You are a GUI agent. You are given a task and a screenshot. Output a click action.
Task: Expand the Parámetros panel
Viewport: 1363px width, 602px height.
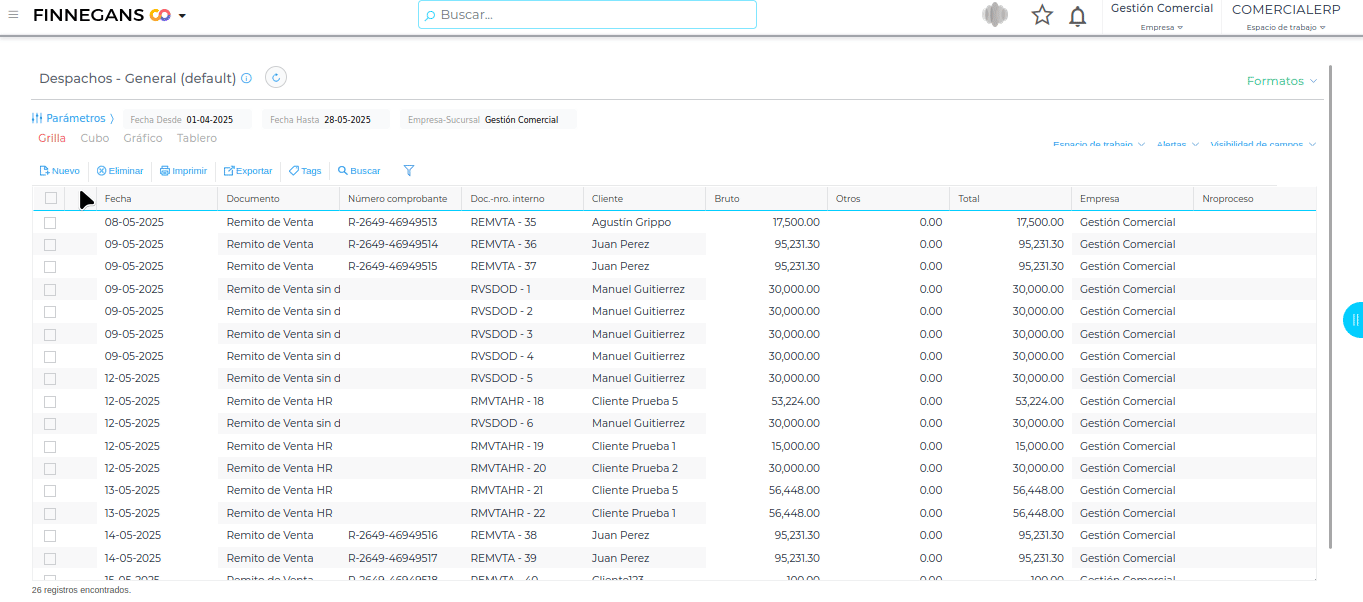coord(73,118)
